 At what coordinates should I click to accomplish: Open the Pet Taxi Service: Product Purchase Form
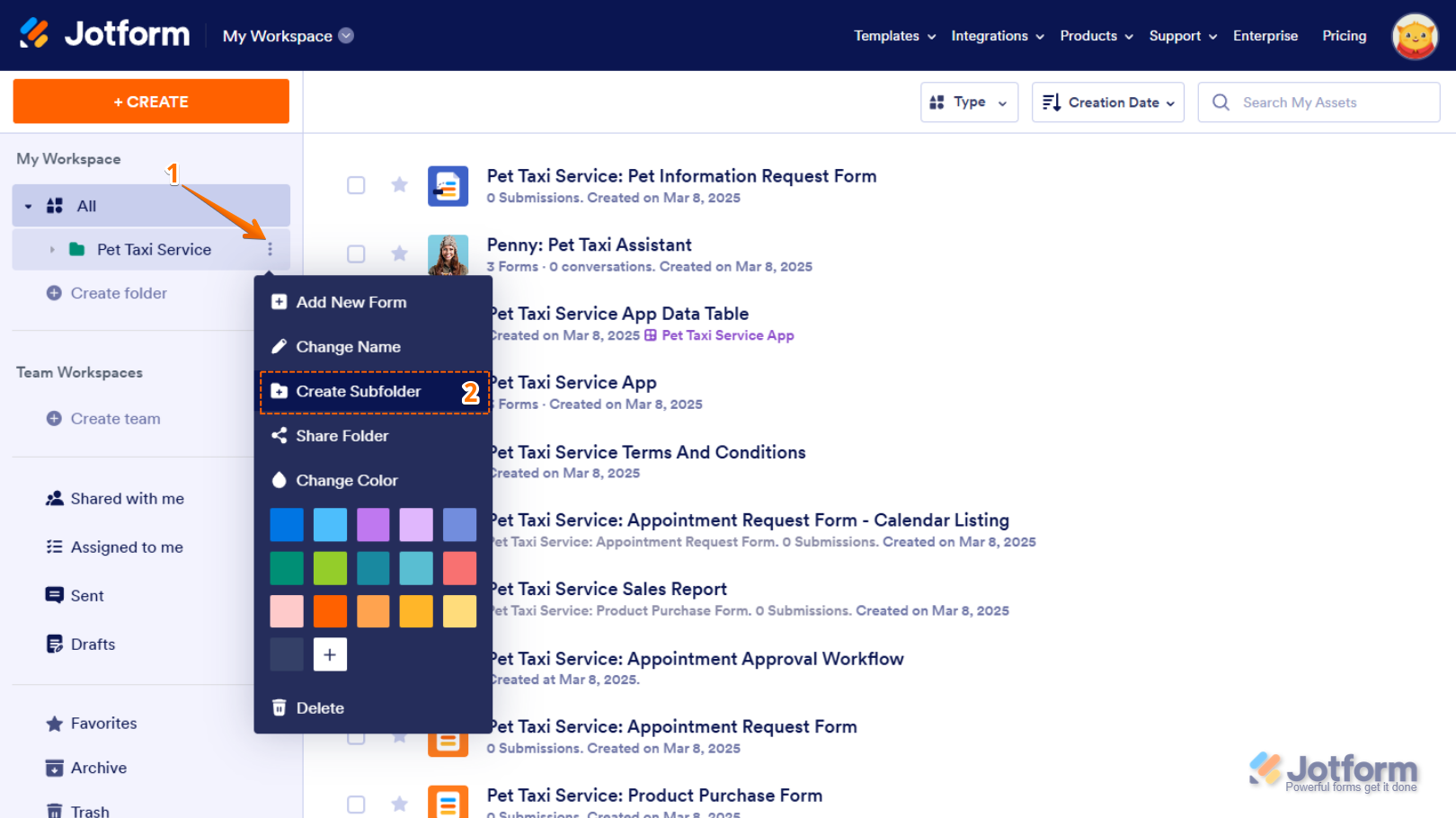point(654,796)
